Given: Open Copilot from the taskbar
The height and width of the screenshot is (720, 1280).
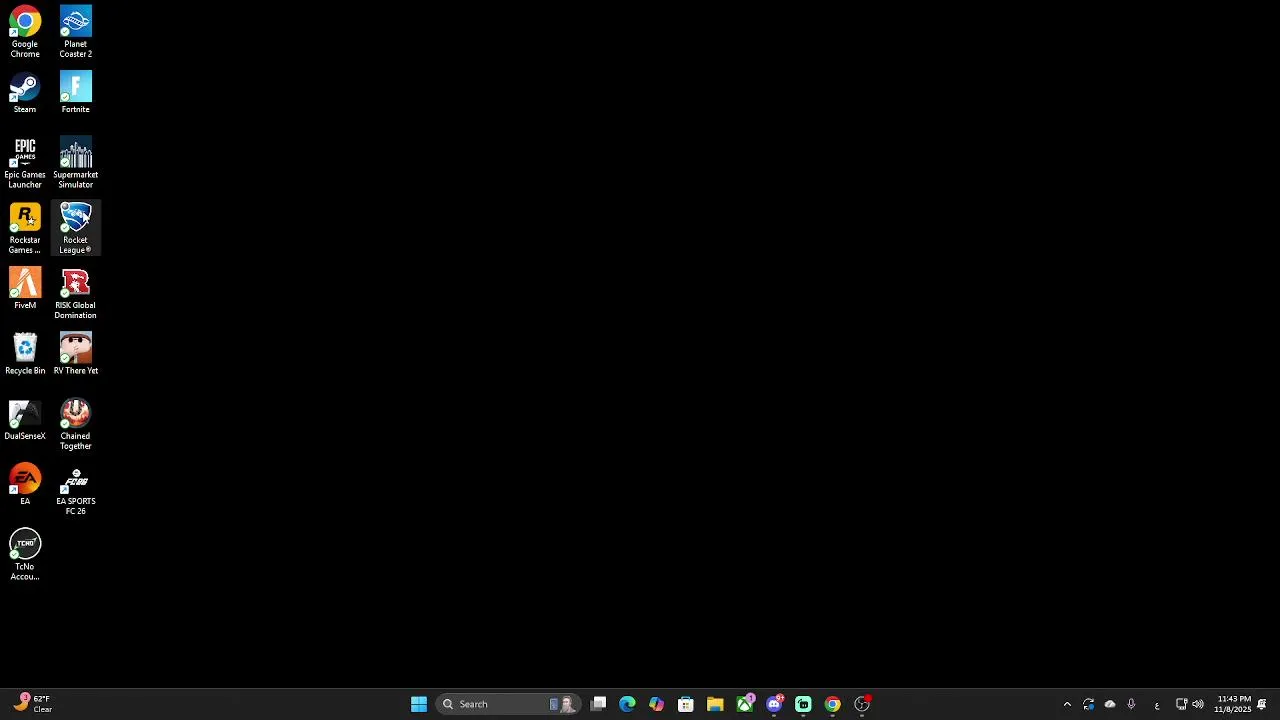Looking at the screenshot, I should click(x=656, y=704).
